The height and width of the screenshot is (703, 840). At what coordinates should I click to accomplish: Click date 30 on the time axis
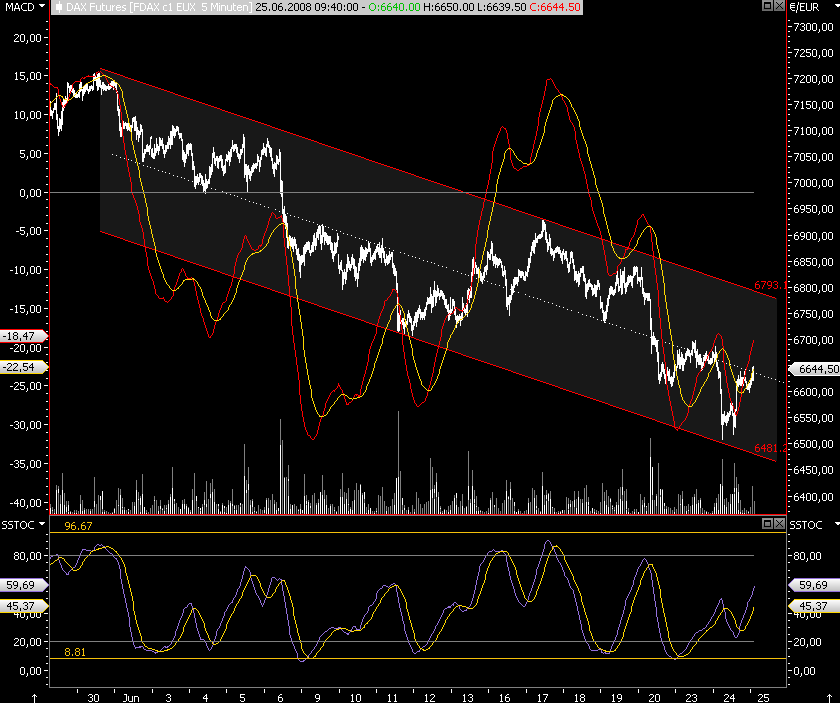93,698
